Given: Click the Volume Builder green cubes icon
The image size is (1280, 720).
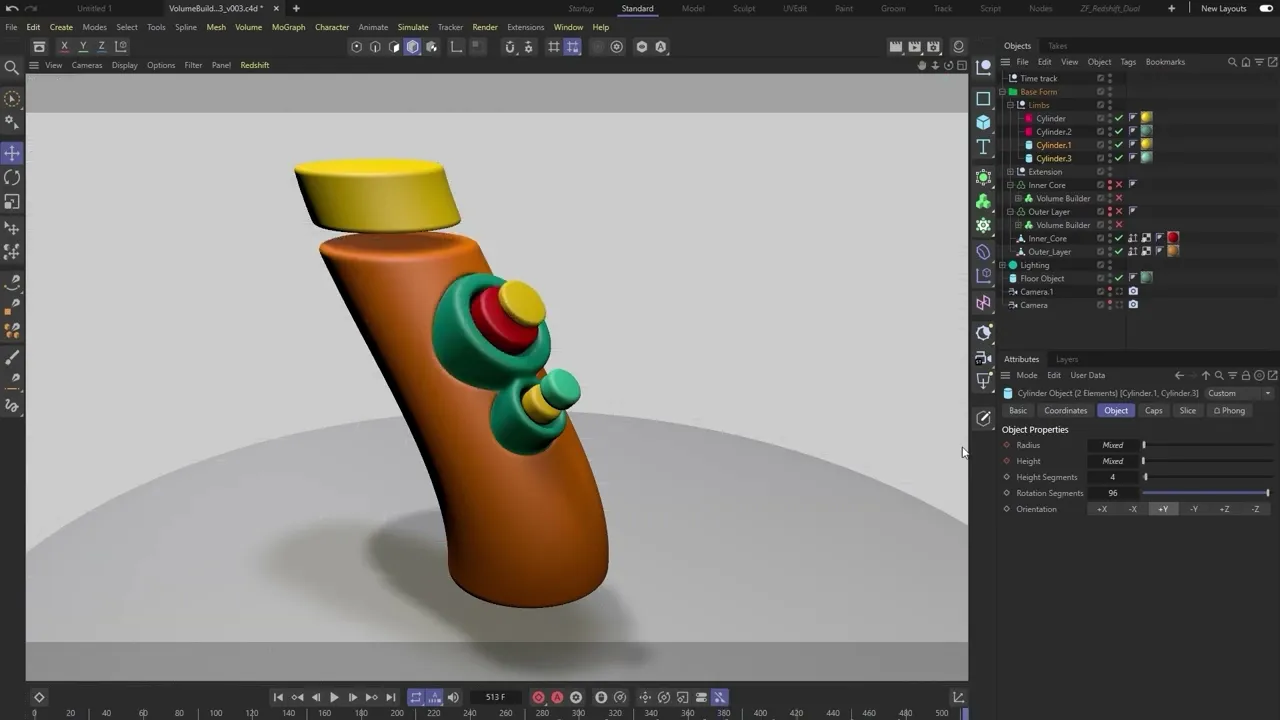Looking at the screenshot, I should tap(984, 201).
